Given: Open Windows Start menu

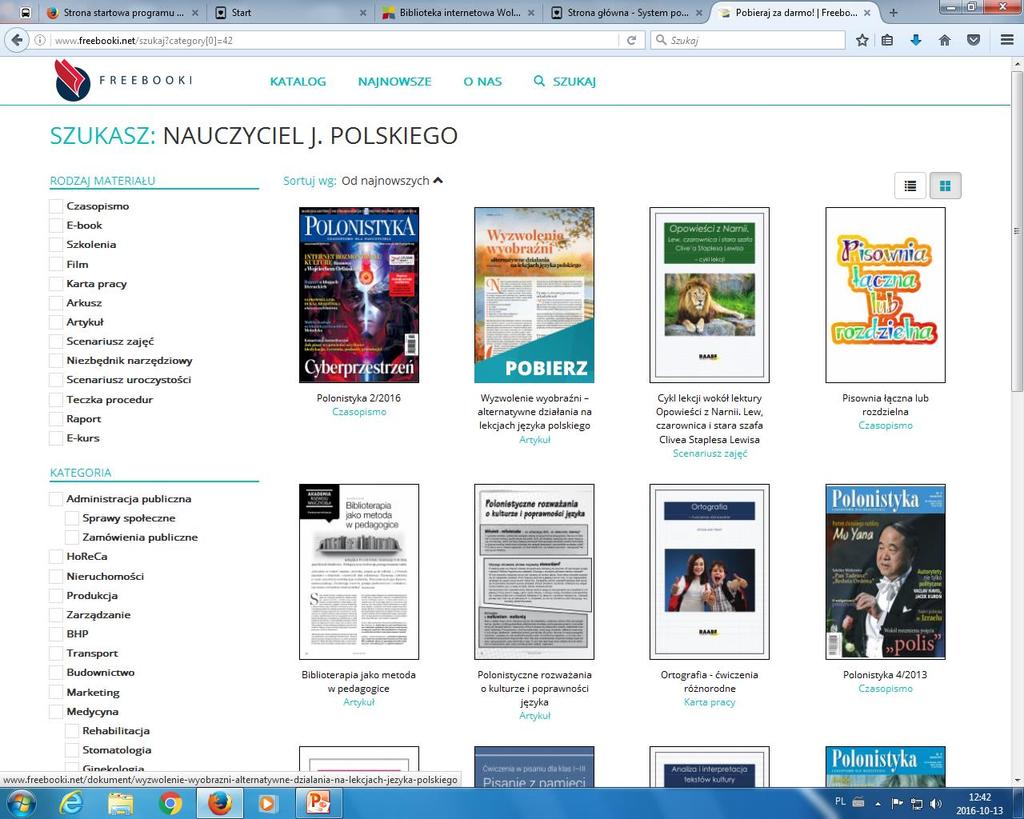Looking at the screenshot, I should pyautogui.click(x=21, y=803).
